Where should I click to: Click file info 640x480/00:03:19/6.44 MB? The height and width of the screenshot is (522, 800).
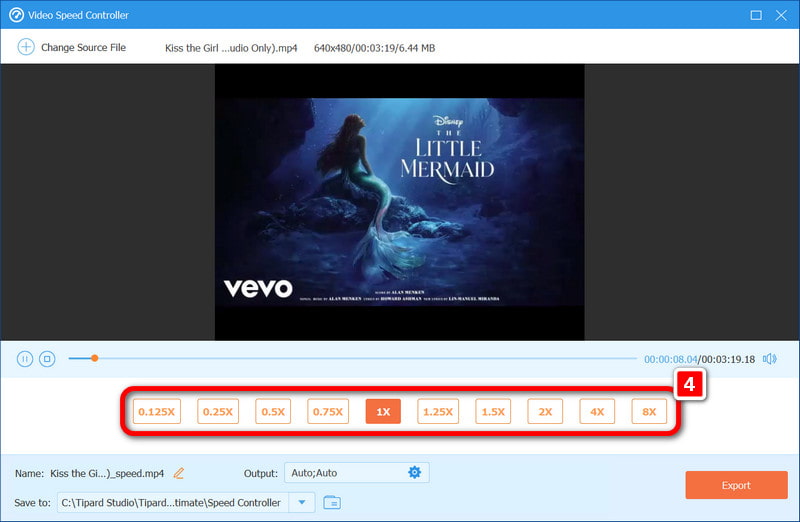click(374, 48)
